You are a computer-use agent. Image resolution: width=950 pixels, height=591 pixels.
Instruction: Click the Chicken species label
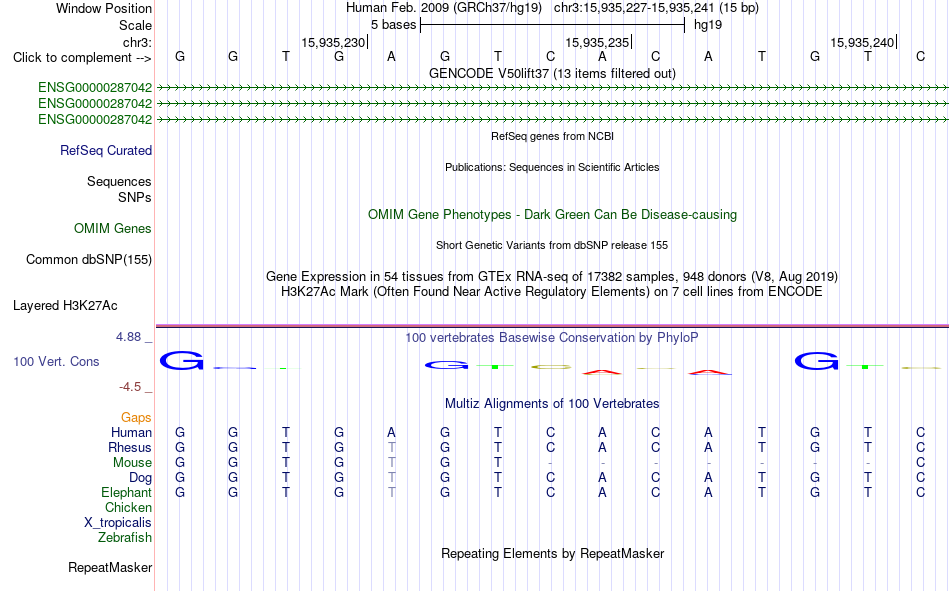128,507
